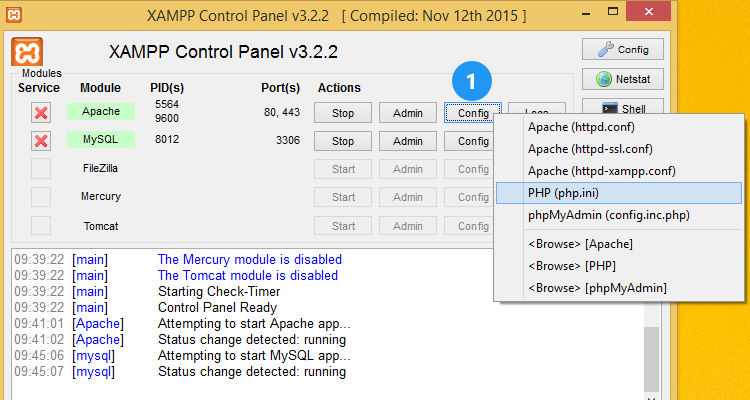Open the Mercury Config dropdown

(469, 197)
